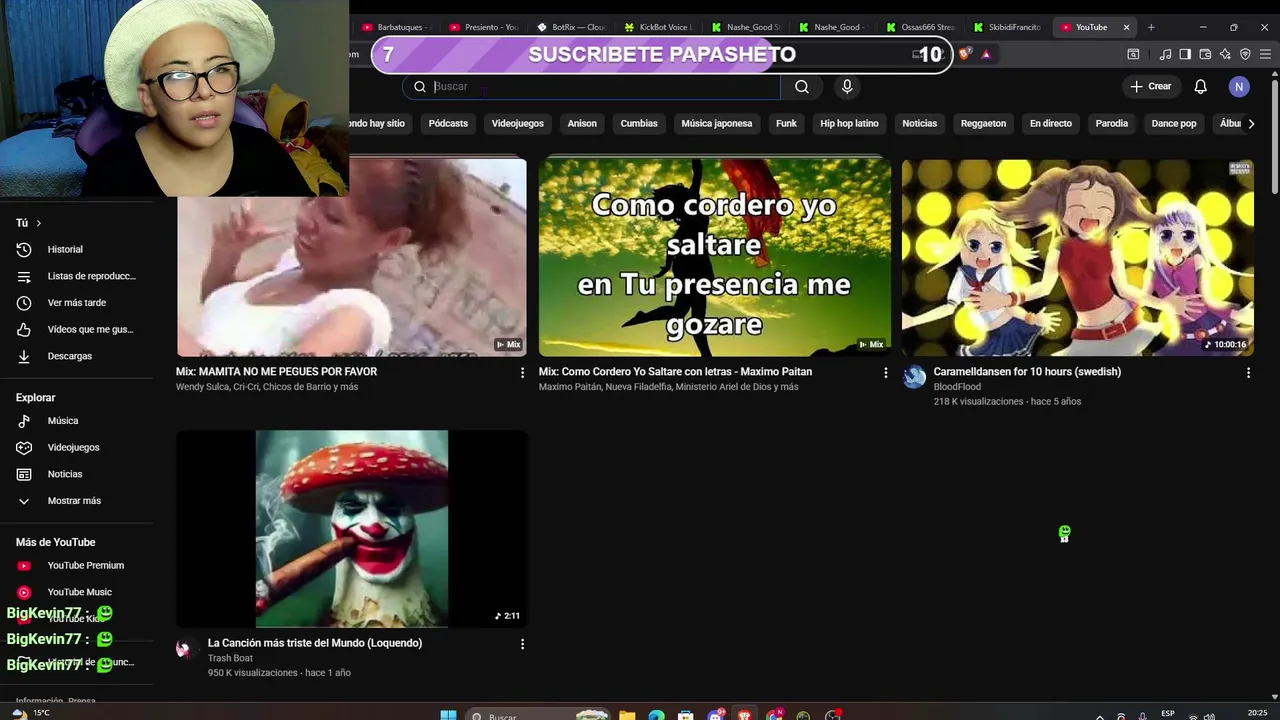Click Caramelldansen for 10 hours title
The height and width of the screenshot is (720, 1280).
[1027, 372]
